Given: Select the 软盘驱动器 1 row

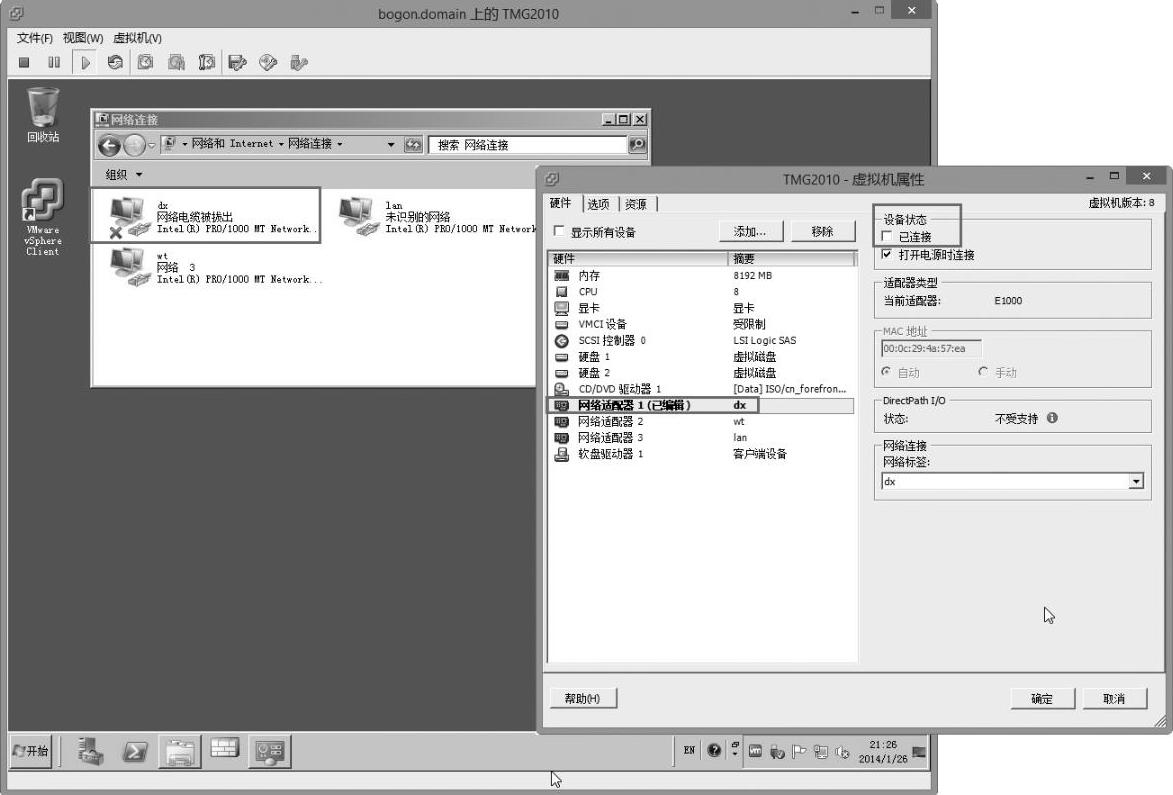Looking at the screenshot, I should coord(702,454).
